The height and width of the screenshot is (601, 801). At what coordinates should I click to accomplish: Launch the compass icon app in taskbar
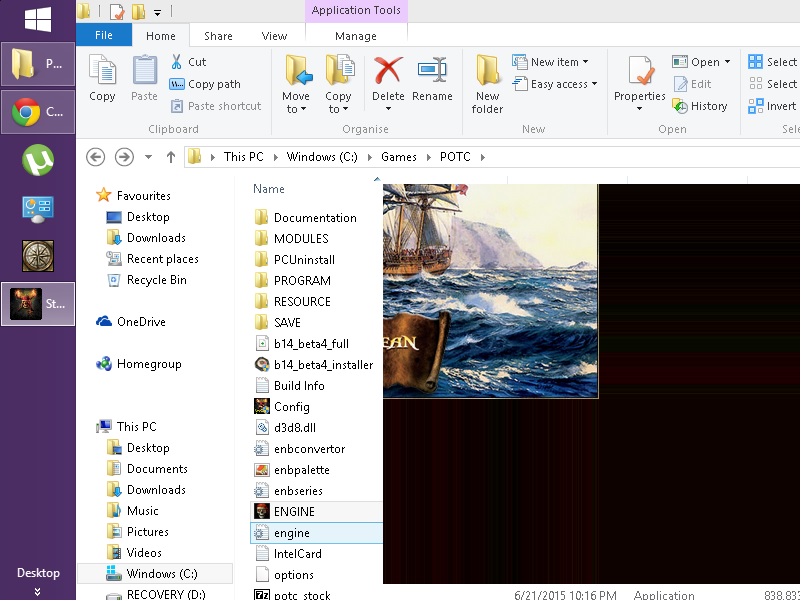point(38,256)
